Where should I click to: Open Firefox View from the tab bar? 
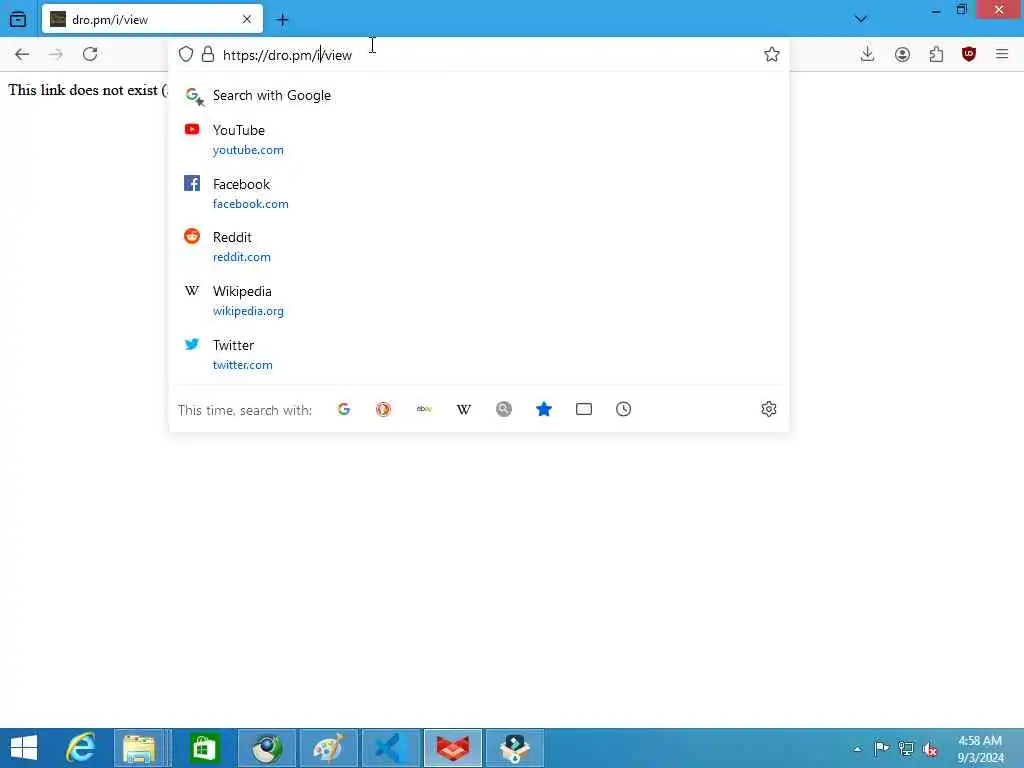[x=18, y=20]
